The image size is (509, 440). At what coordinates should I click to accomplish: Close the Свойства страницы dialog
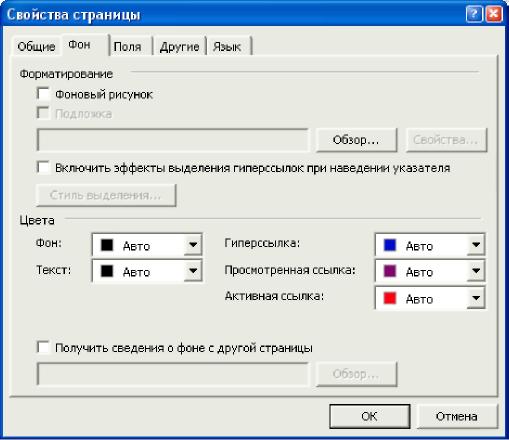[494, 14]
